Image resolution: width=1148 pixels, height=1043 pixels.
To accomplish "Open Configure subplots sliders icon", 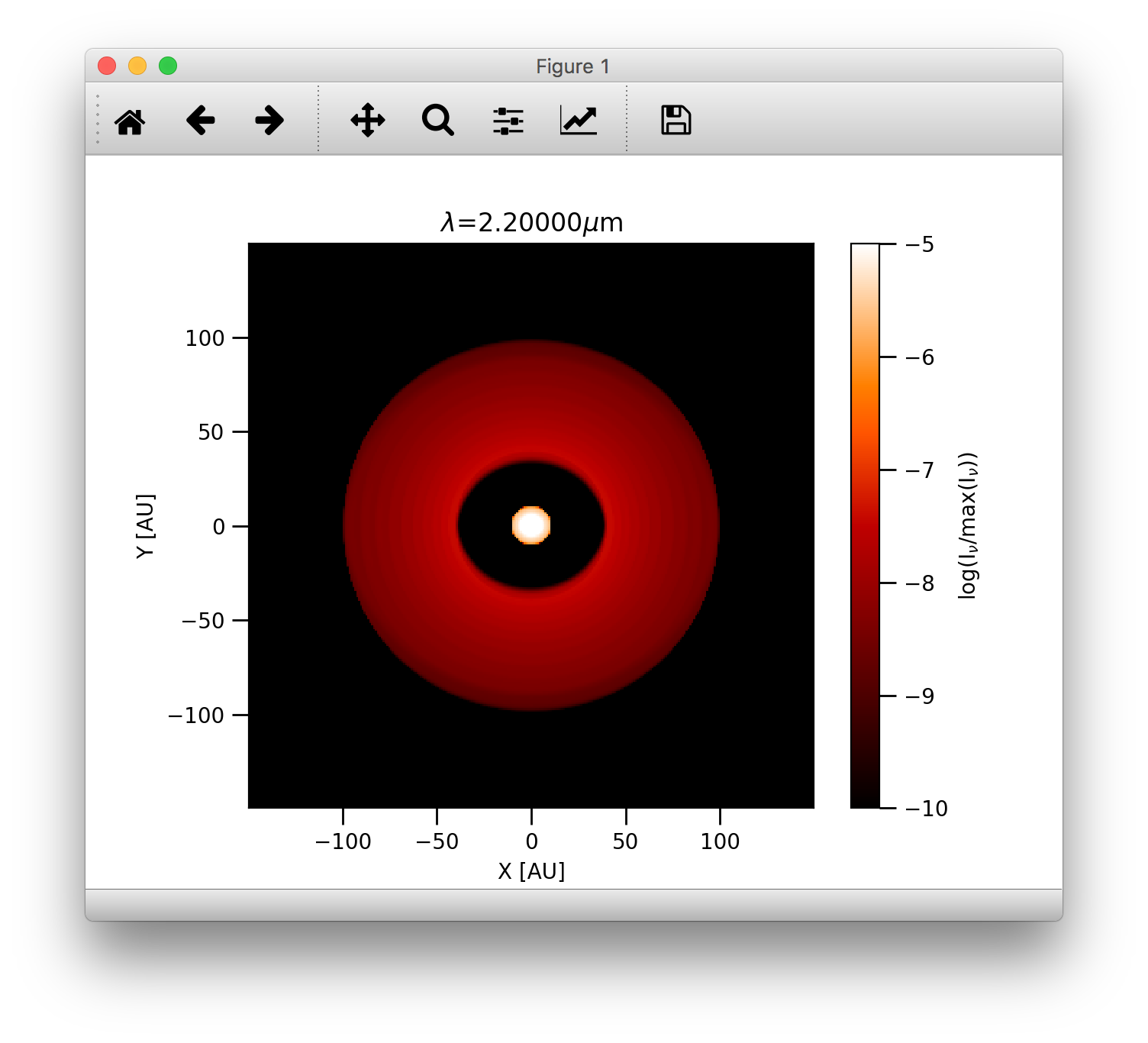I will [508, 121].
